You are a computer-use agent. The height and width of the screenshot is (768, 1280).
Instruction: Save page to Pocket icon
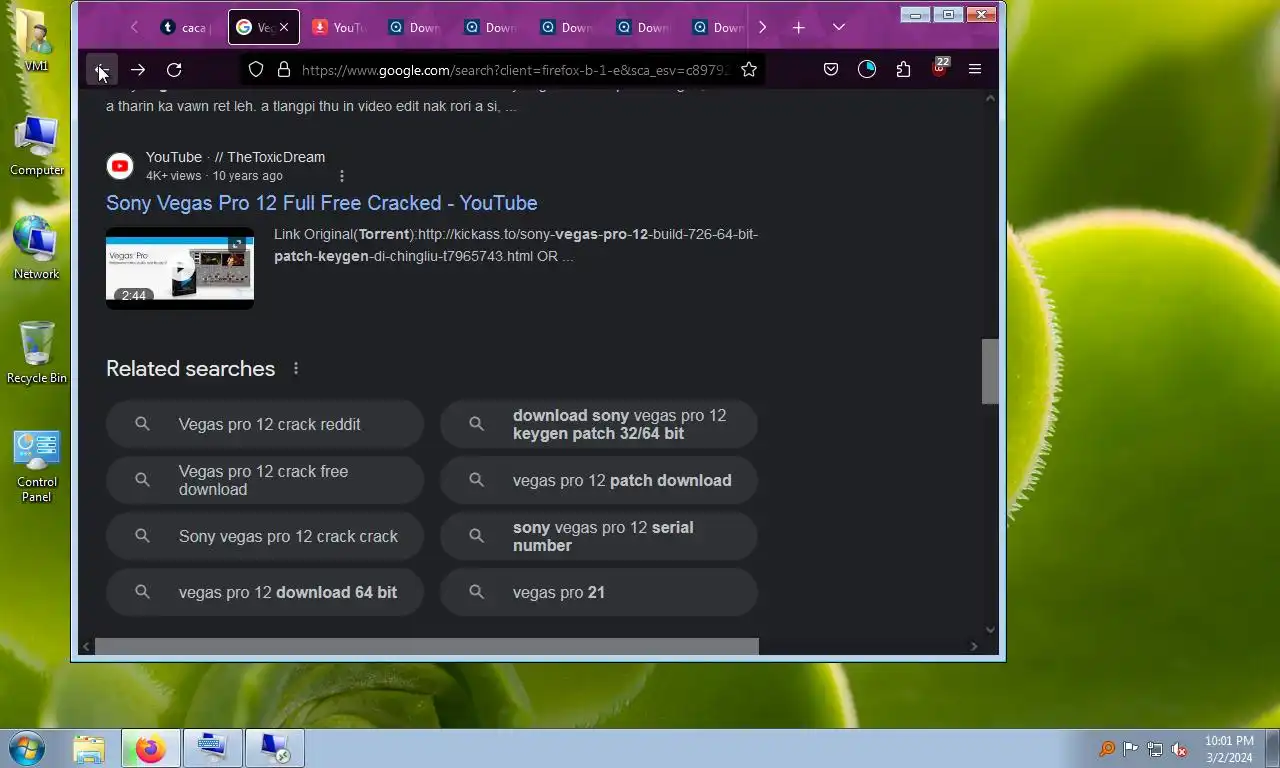pyautogui.click(x=831, y=70)
